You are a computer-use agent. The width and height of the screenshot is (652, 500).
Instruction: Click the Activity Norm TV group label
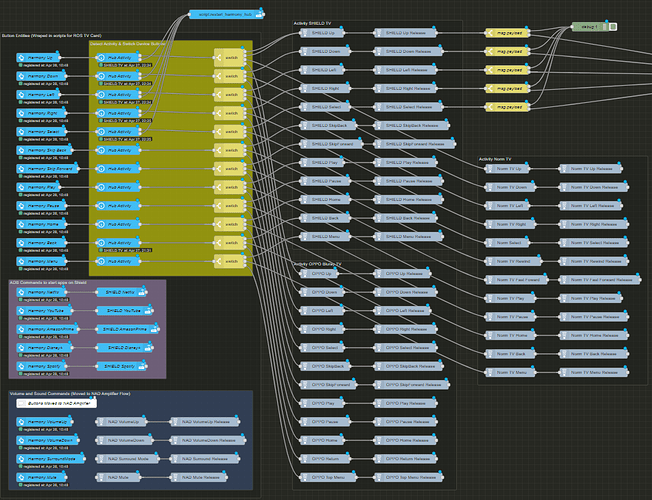point(495,159)
